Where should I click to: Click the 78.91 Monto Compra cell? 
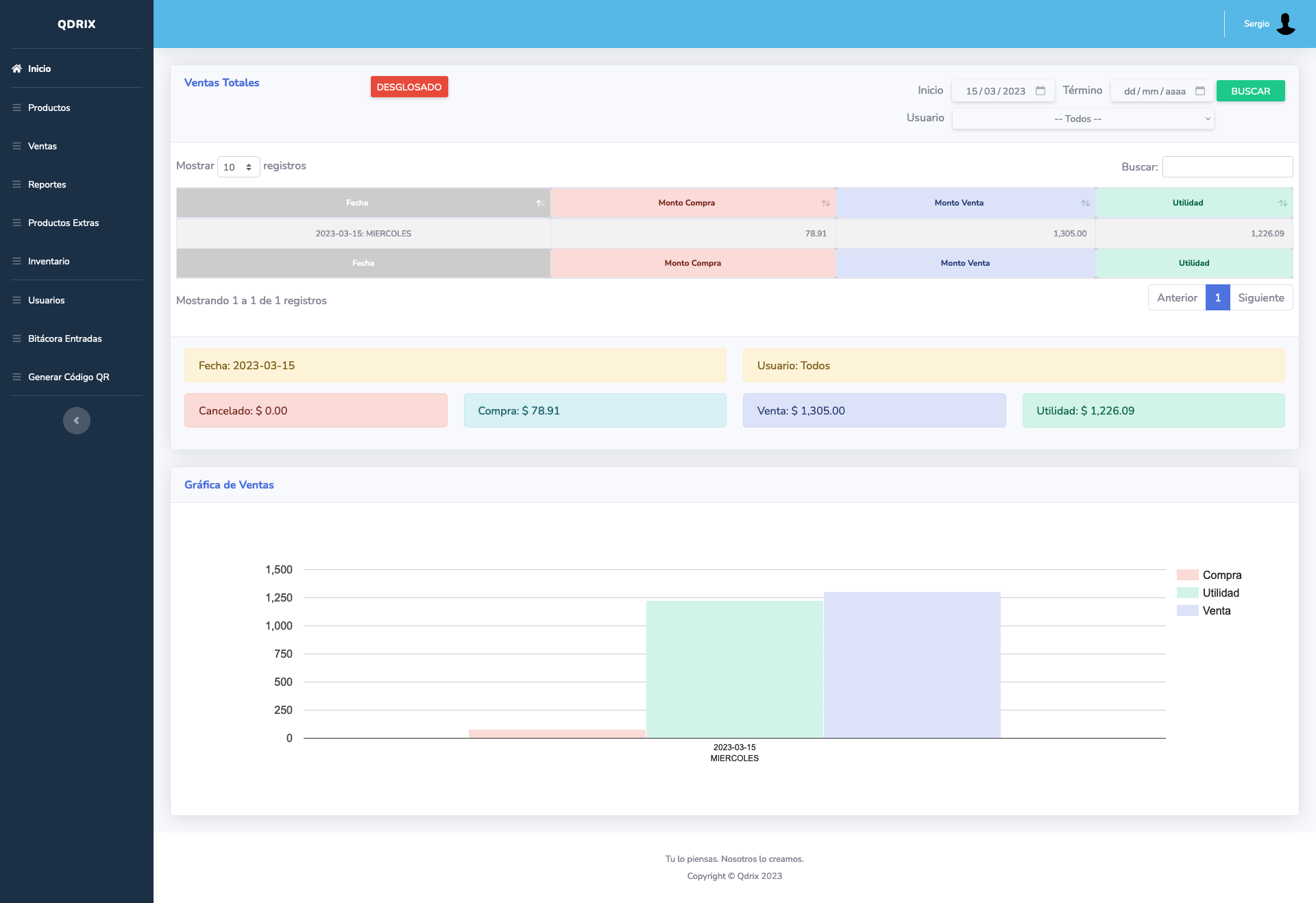pos(693,234)
